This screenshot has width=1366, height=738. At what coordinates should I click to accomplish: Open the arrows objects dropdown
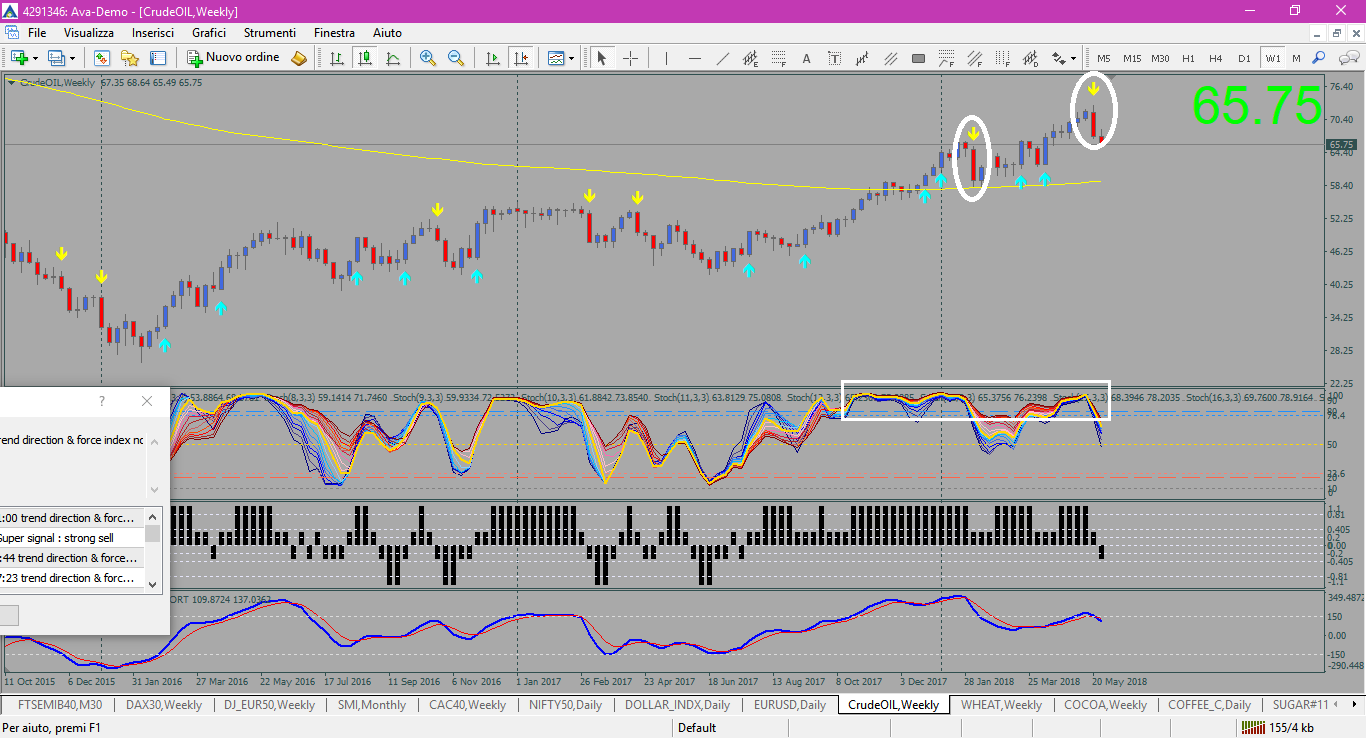coord(1064,58)
